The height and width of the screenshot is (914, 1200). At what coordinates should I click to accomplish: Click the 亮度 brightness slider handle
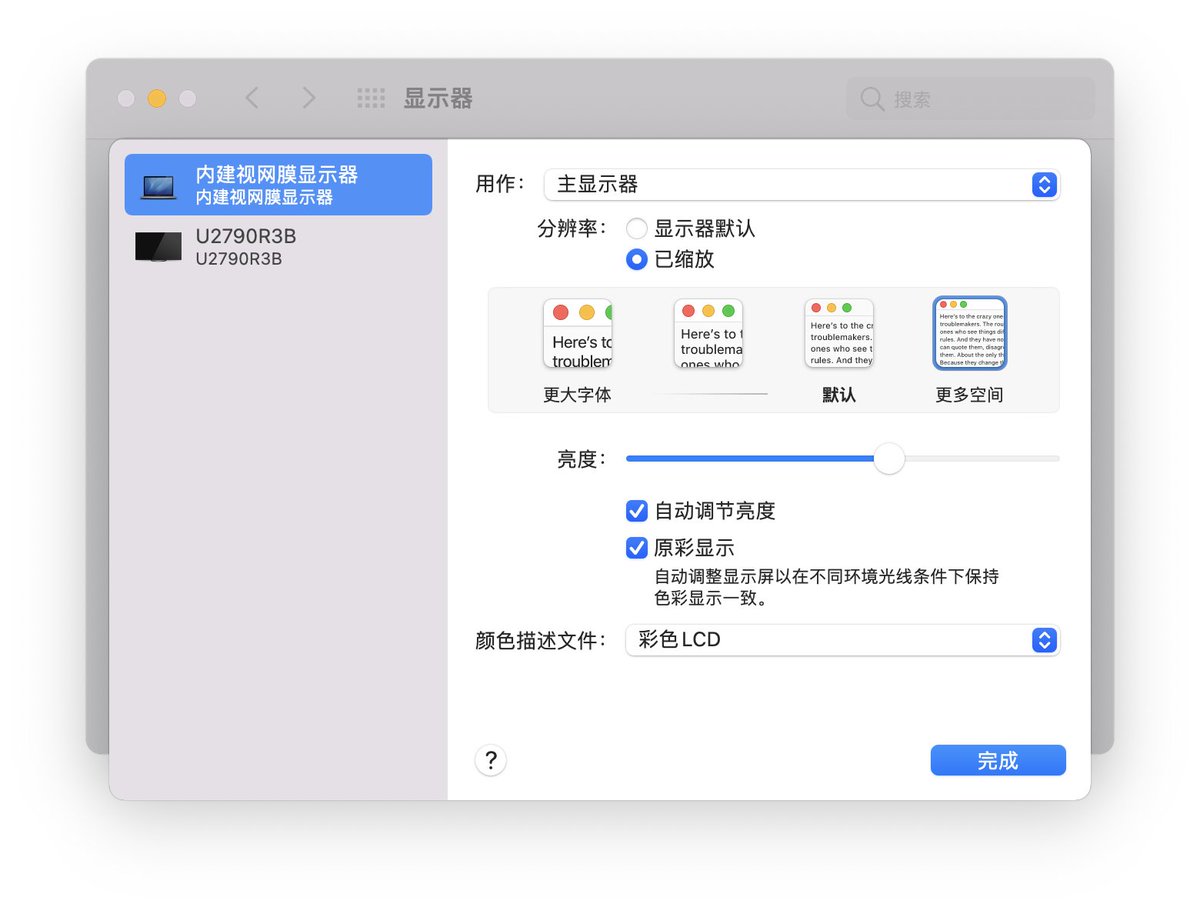(x=889, y=458)
